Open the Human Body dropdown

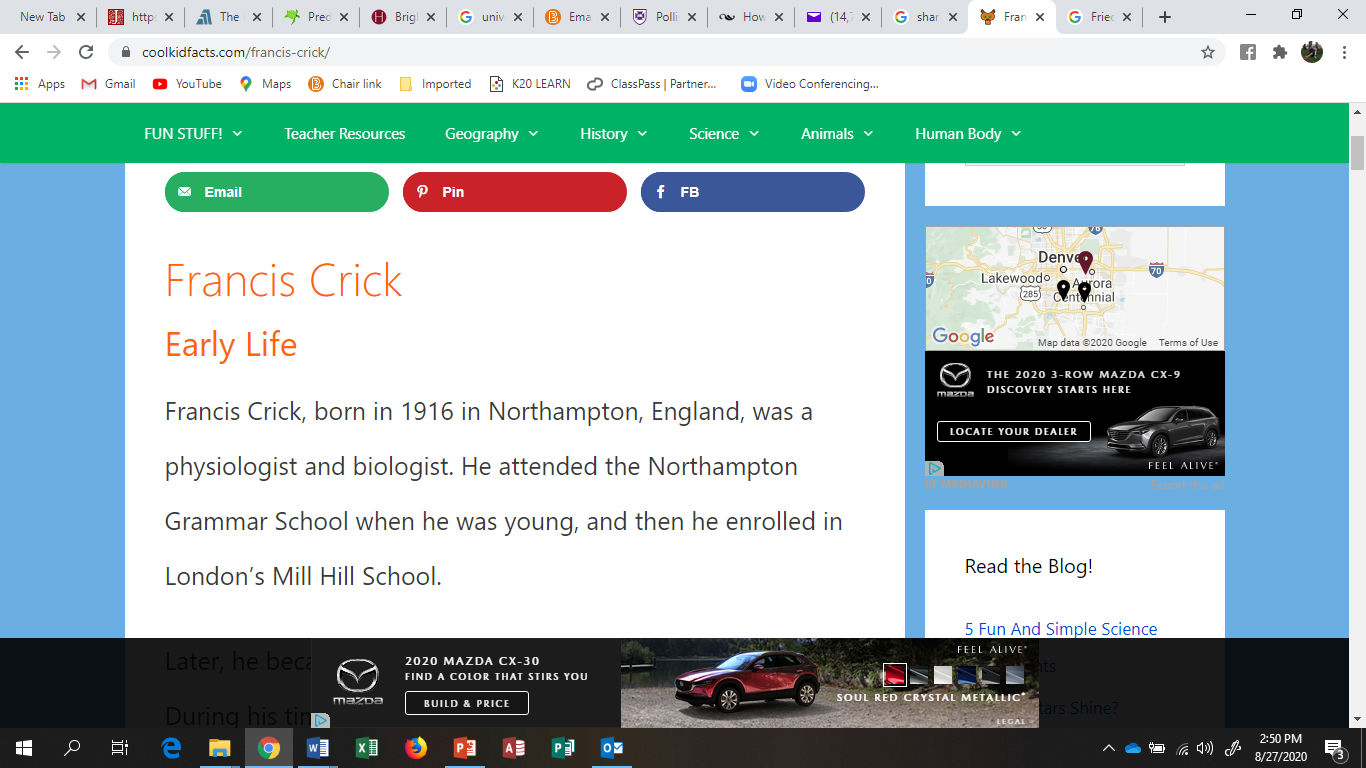pos(967,134)
